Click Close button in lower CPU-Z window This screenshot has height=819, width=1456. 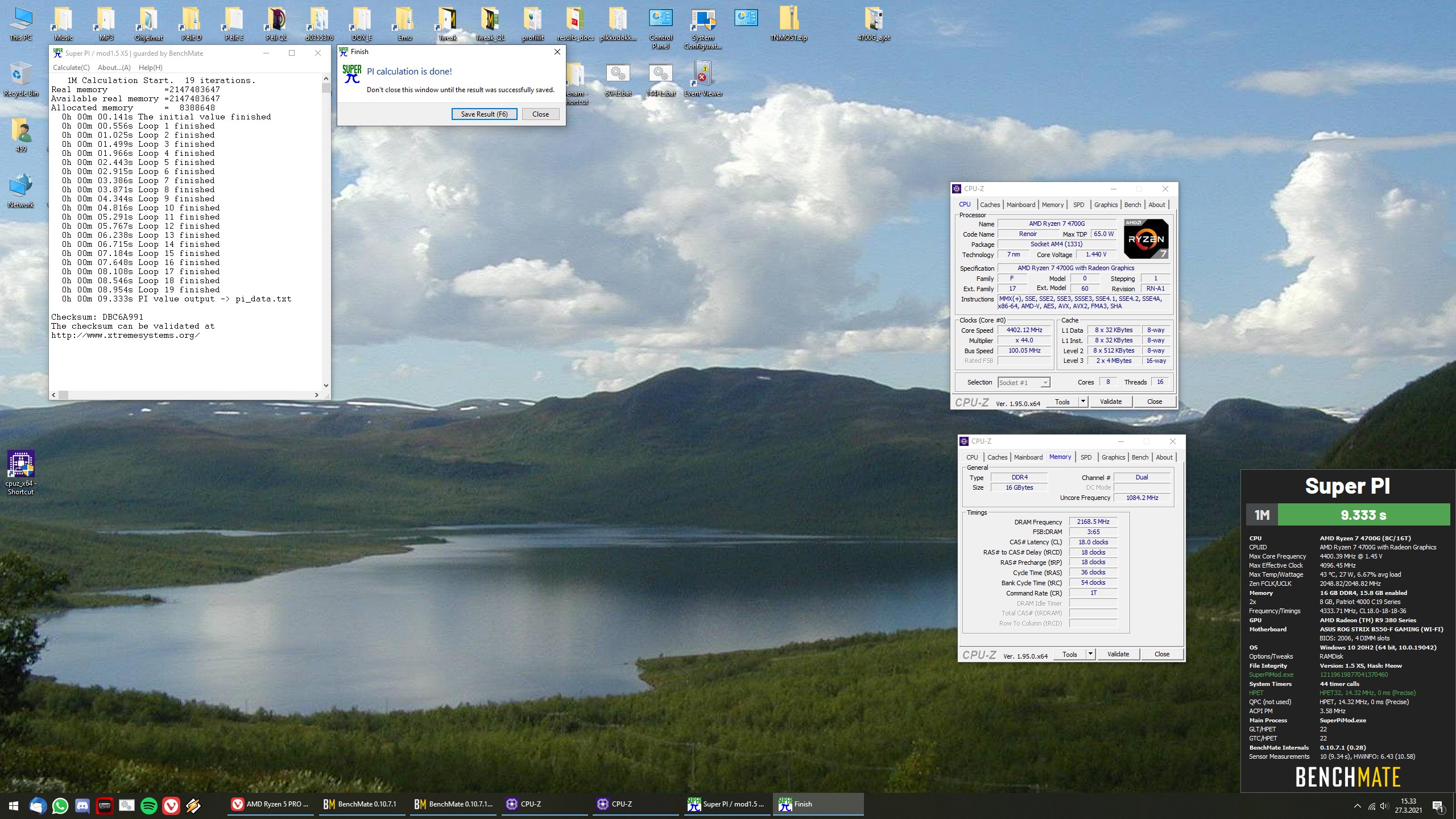pos(1162,654)
